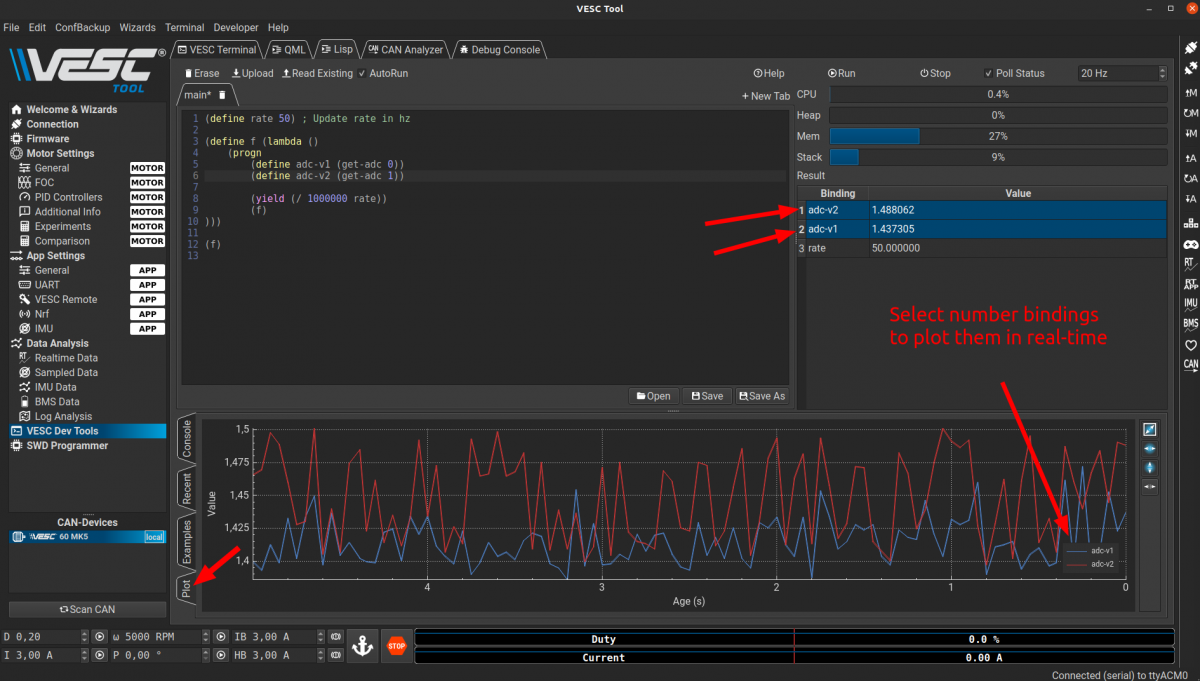Adjust the 20 Hz poll rate spinner

pyautogui.click(x=1162, y=73)
